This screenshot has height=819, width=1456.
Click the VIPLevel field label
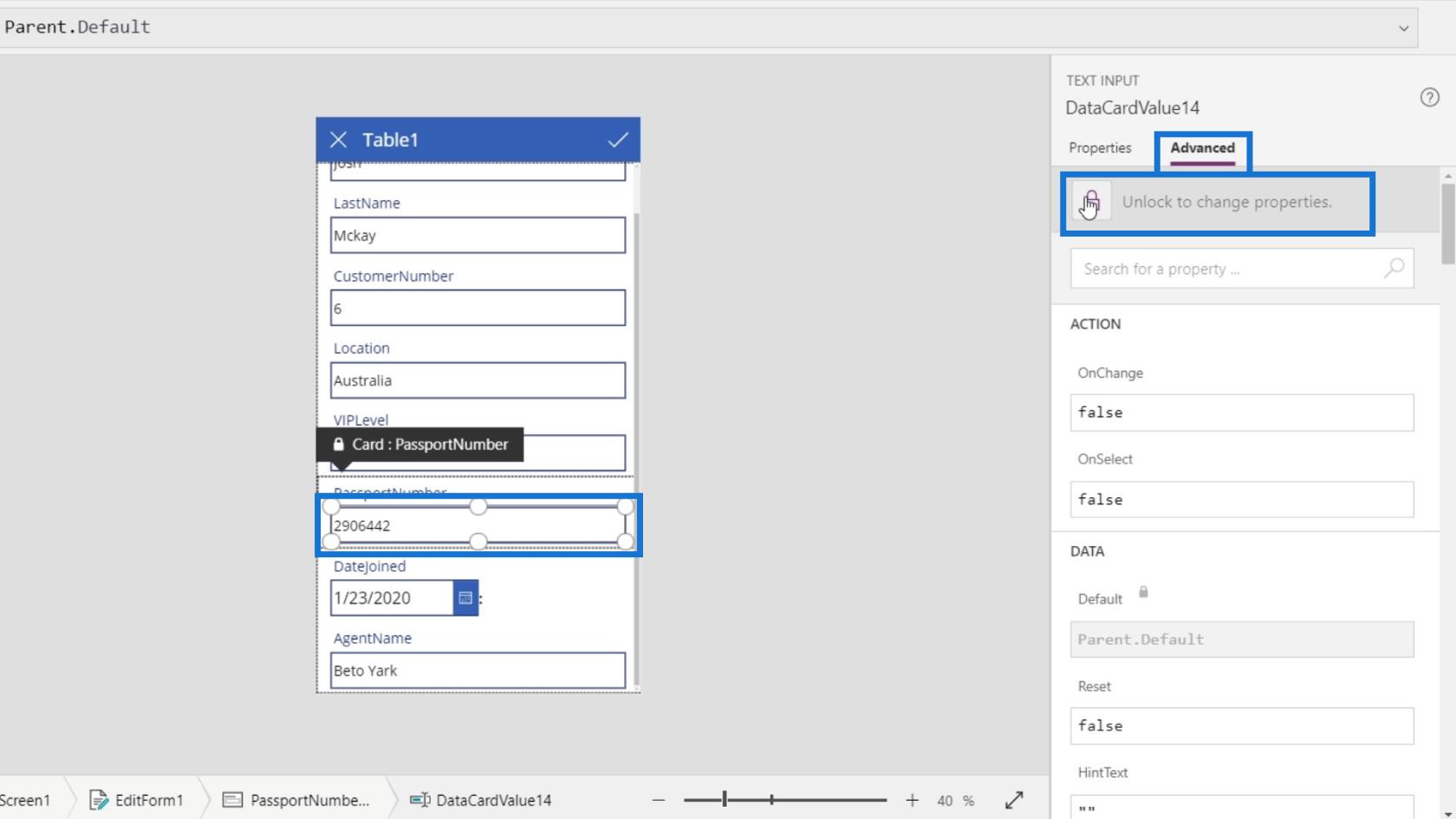coord(361,420)
